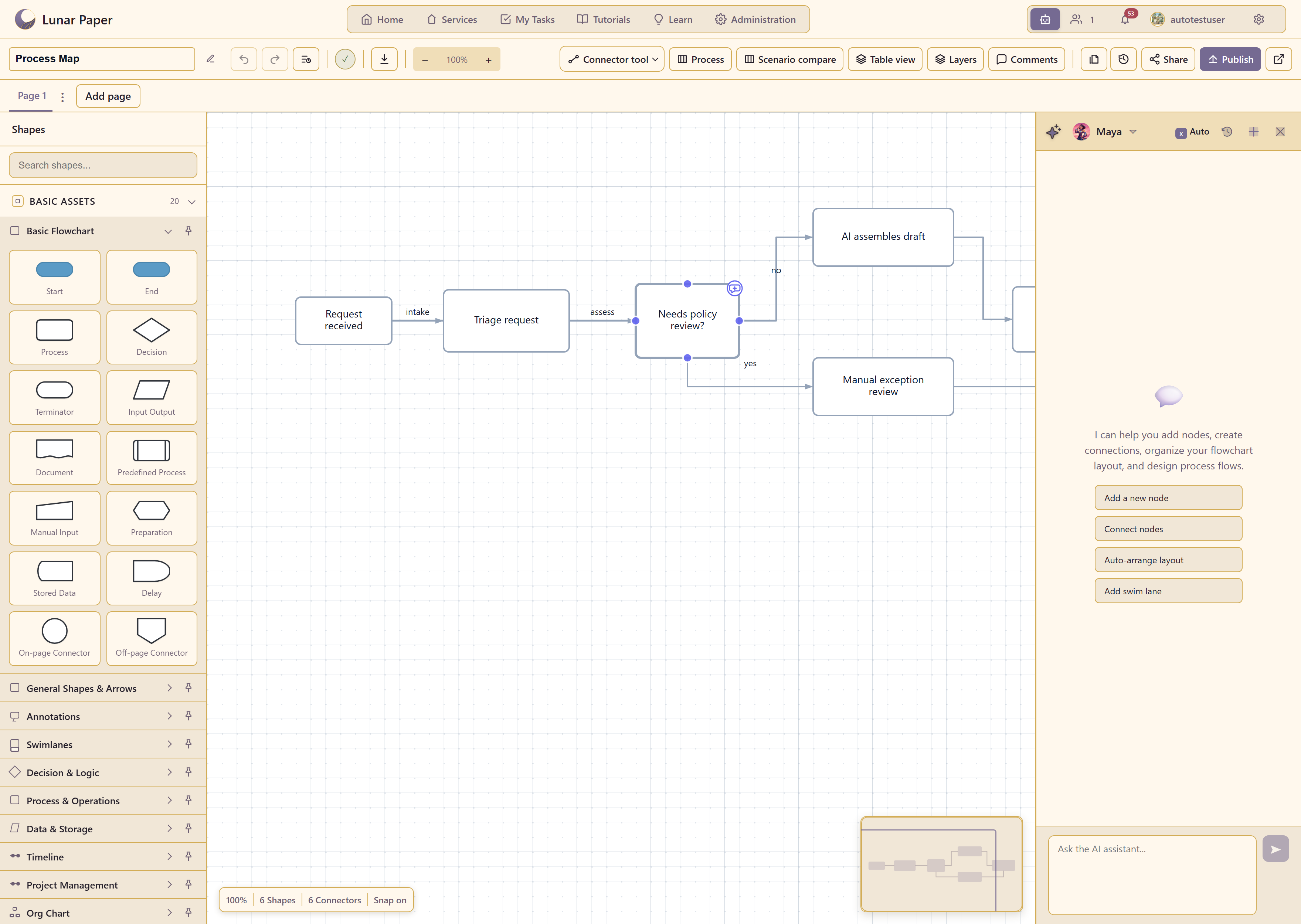Toggle the Auto mode switch

click(x=1192, y=132)
